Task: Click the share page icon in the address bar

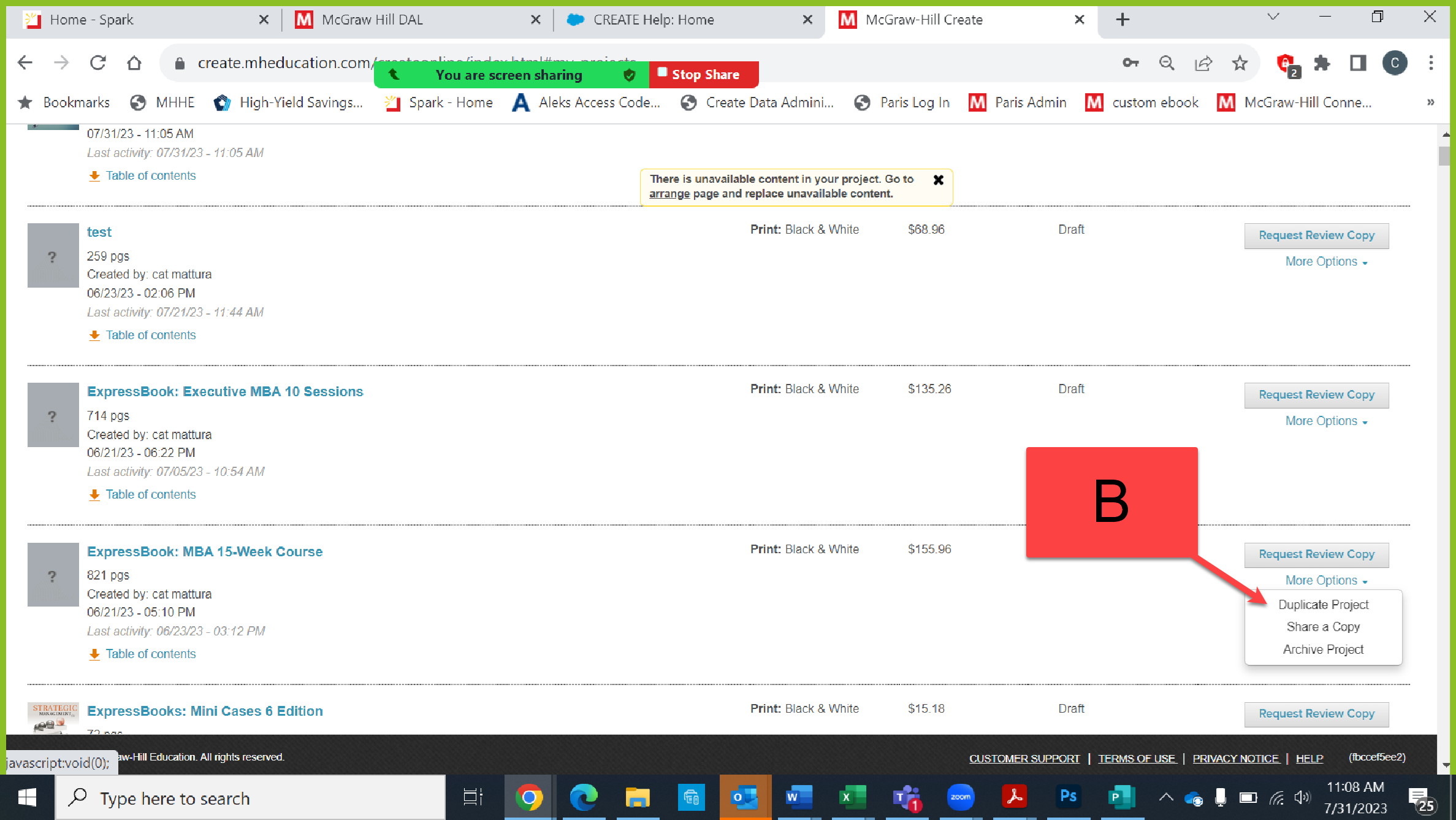Action: (x=1203, y=63)
